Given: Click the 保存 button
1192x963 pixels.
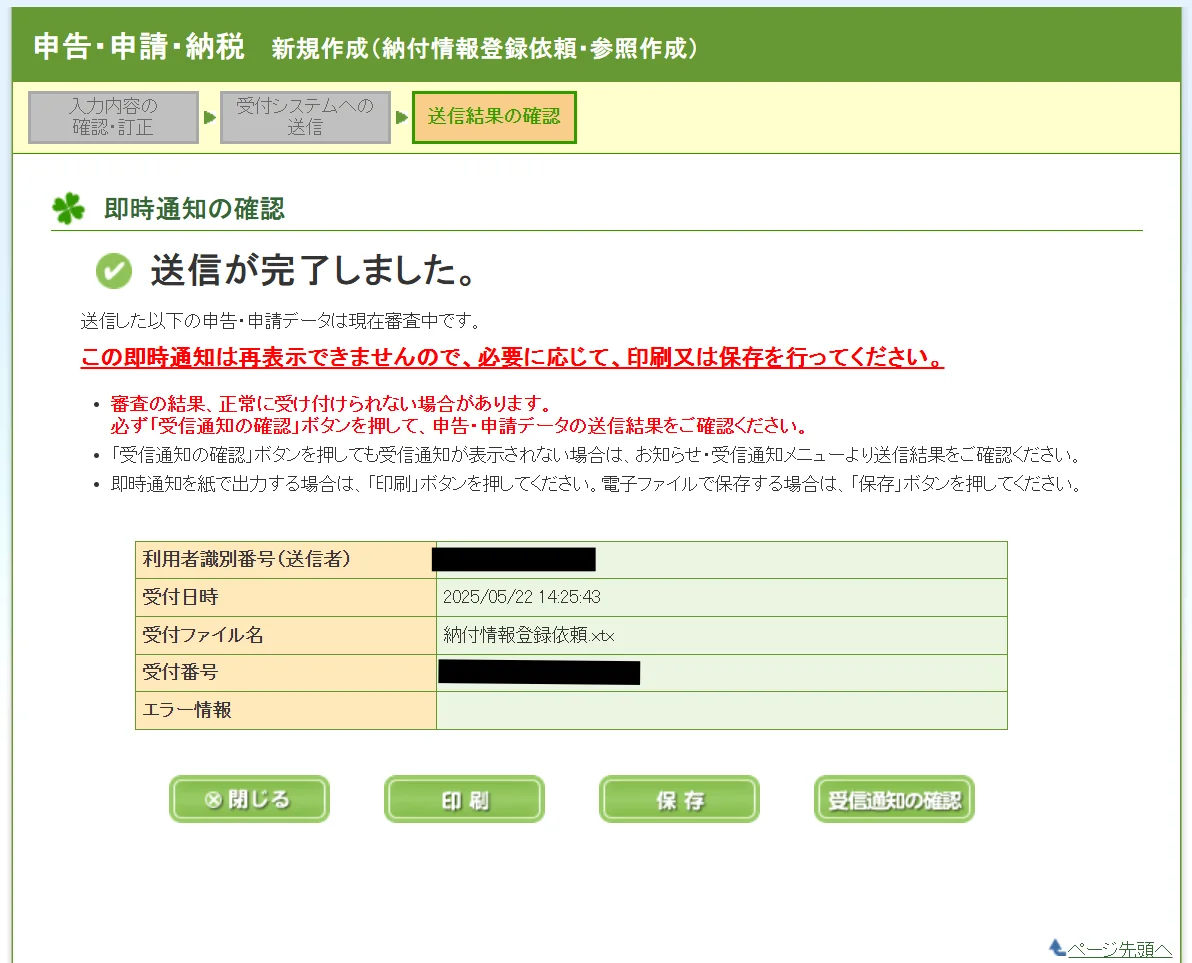Looking at the screenshot, I should (x=680, y=799).
